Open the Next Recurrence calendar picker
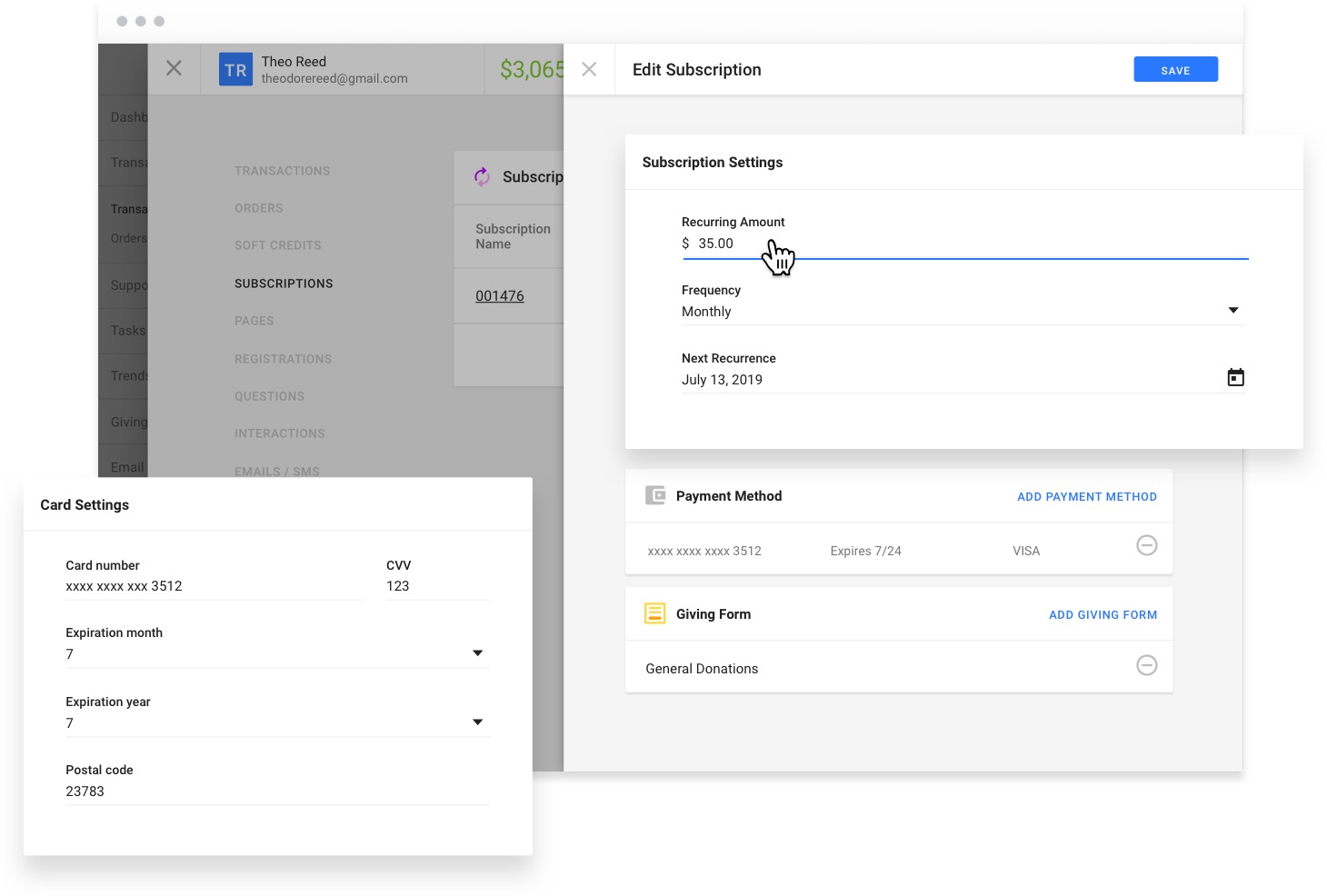 pyautogui.click(x=1235, y=376)
